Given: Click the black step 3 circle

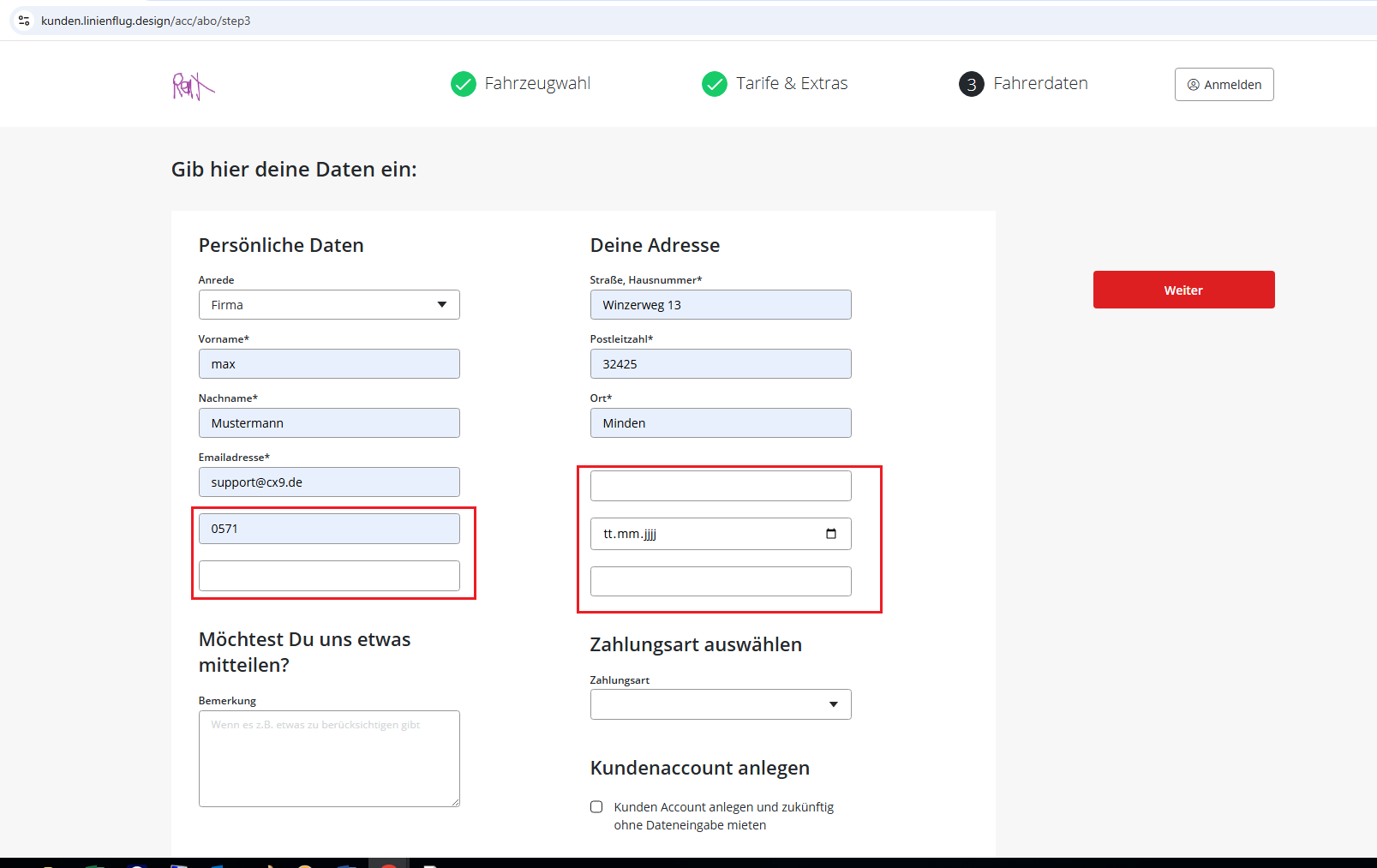Looking at the screenshot, I should [971, 84].
